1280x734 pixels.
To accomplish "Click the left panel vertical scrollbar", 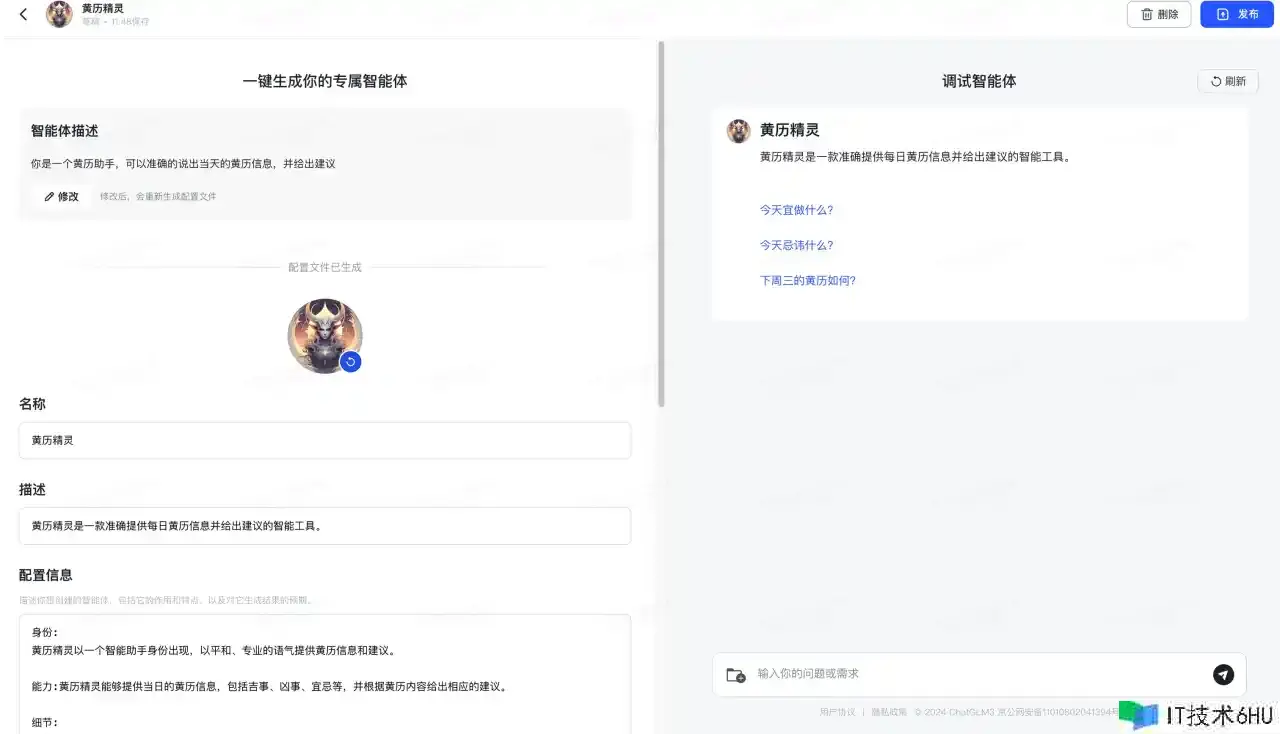I will (x=660, y=225).
